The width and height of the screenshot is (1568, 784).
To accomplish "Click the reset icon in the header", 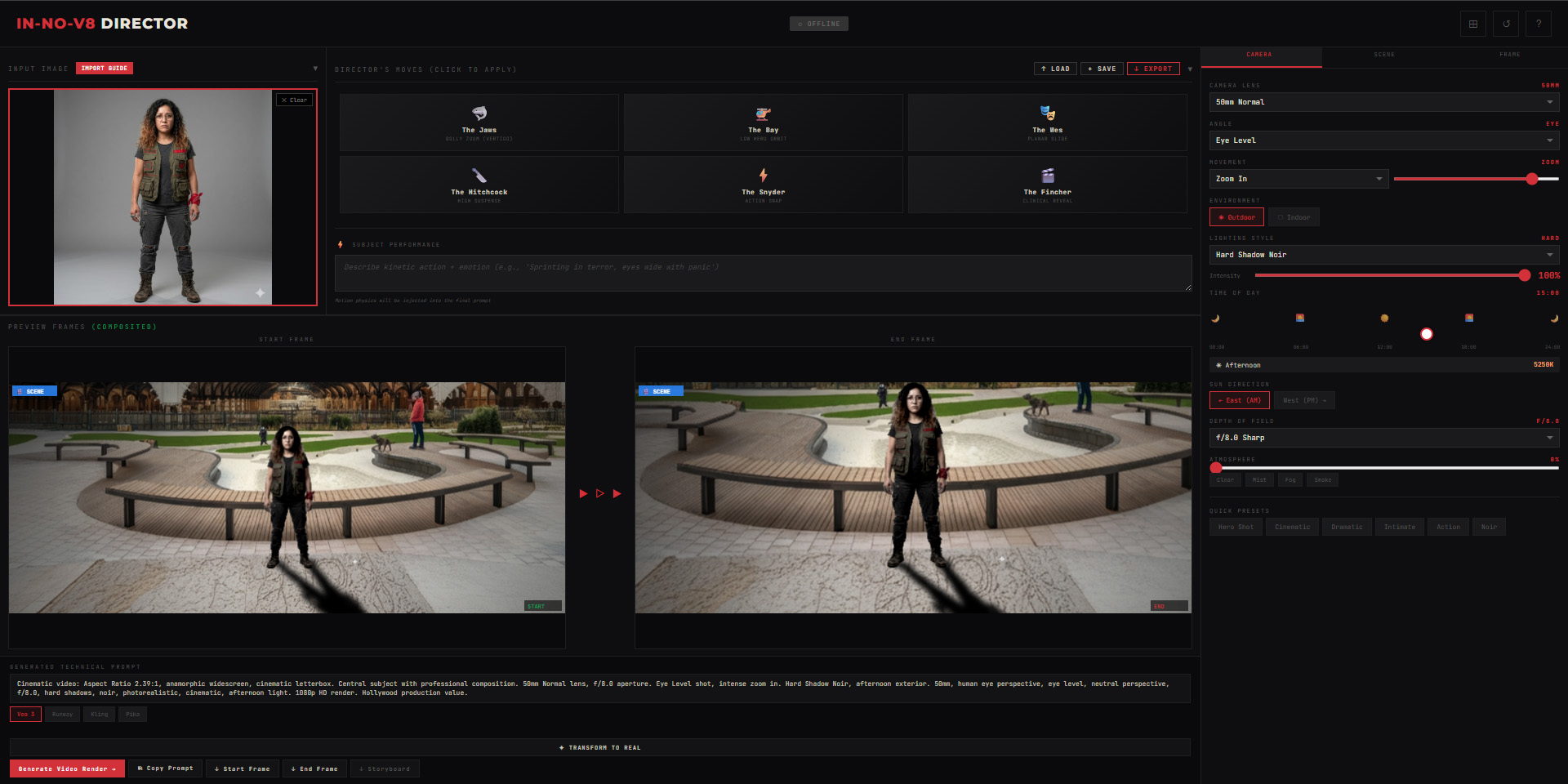I will (1505, 23).
